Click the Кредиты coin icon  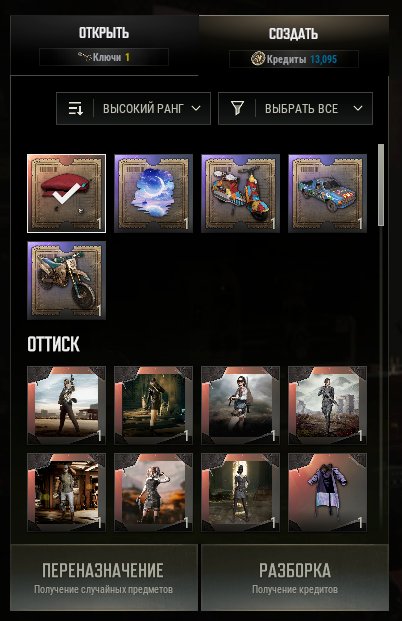coord(257,59)
